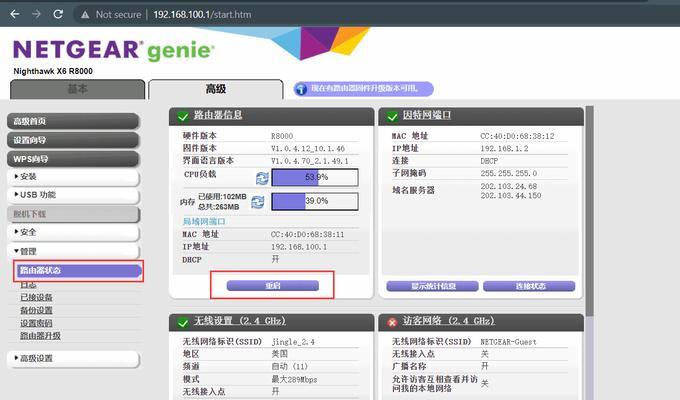Click guest SSID value NETGEAR-Guest
The height and width of the screenshot is (400, 680).
(x=508, y=342)
